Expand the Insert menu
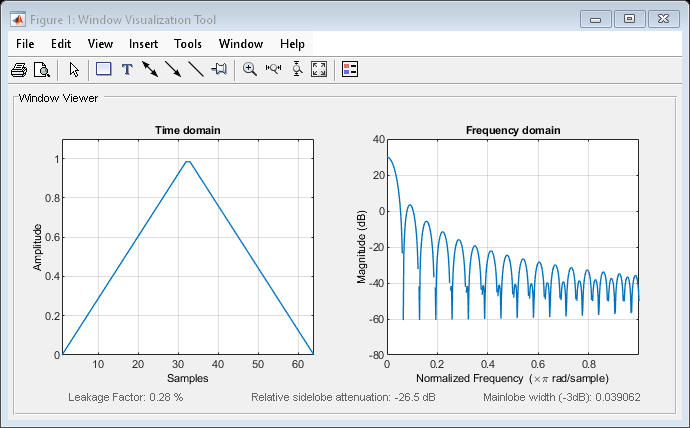690x428 pixels. pyautogui.click(x=143, y=44)
